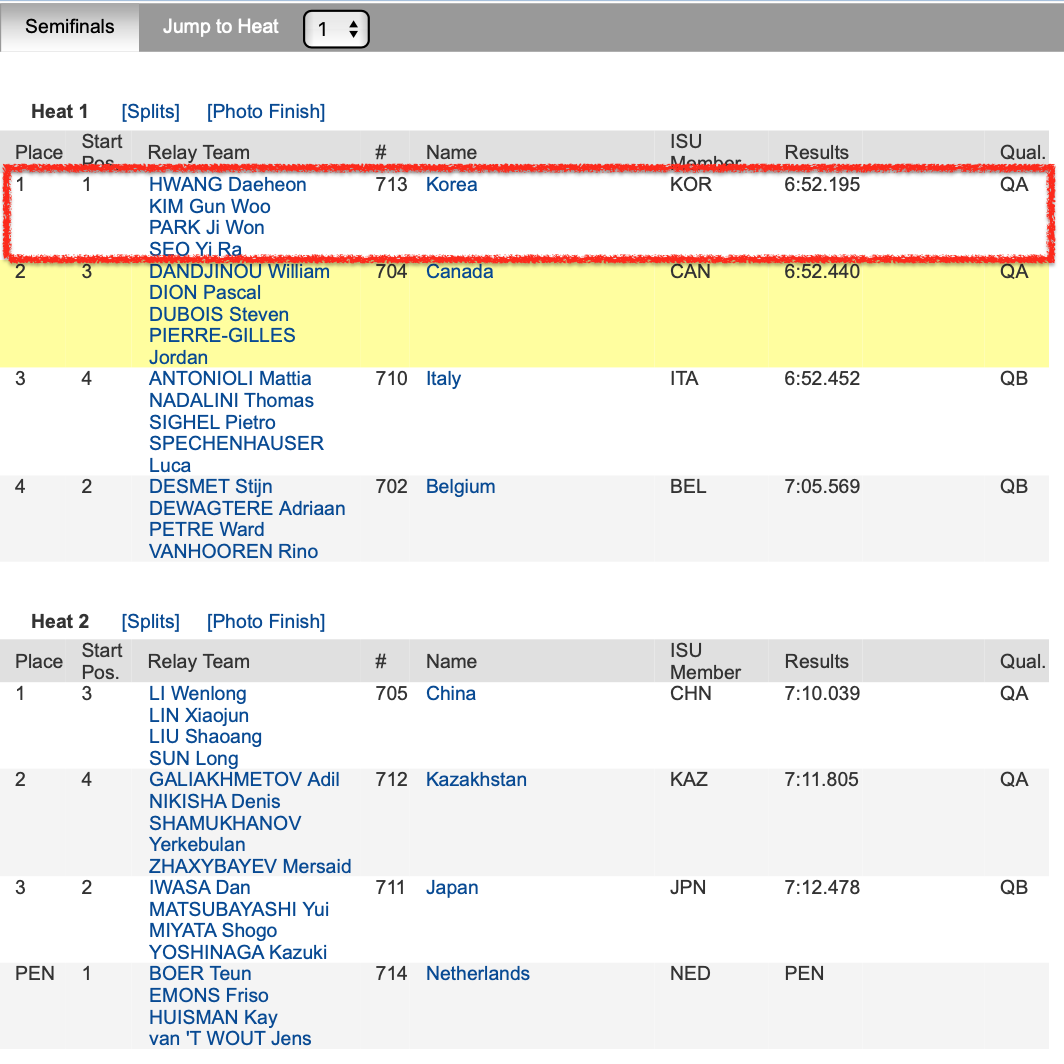Screen dimensions: 1064x1064
Task: Open the Japan team link
Action: (452, 888)
